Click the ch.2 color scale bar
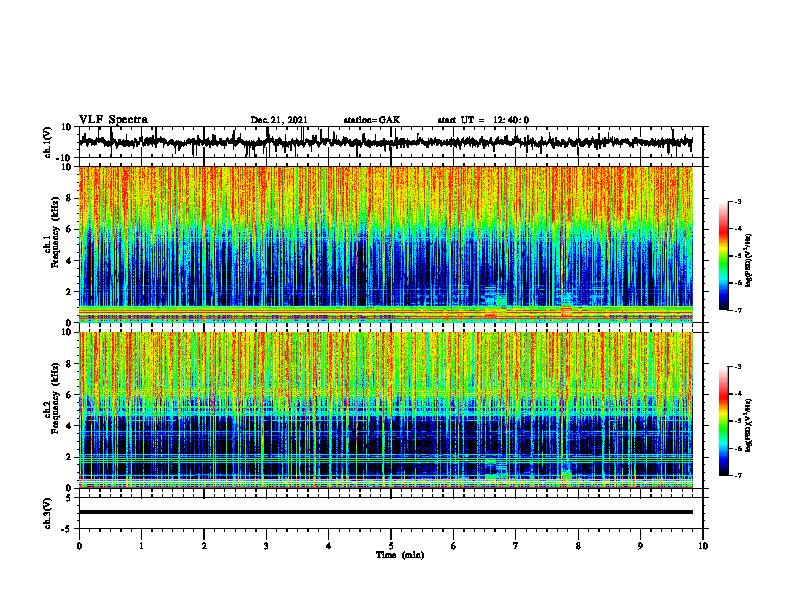792x612 pixels. (724, 421)
